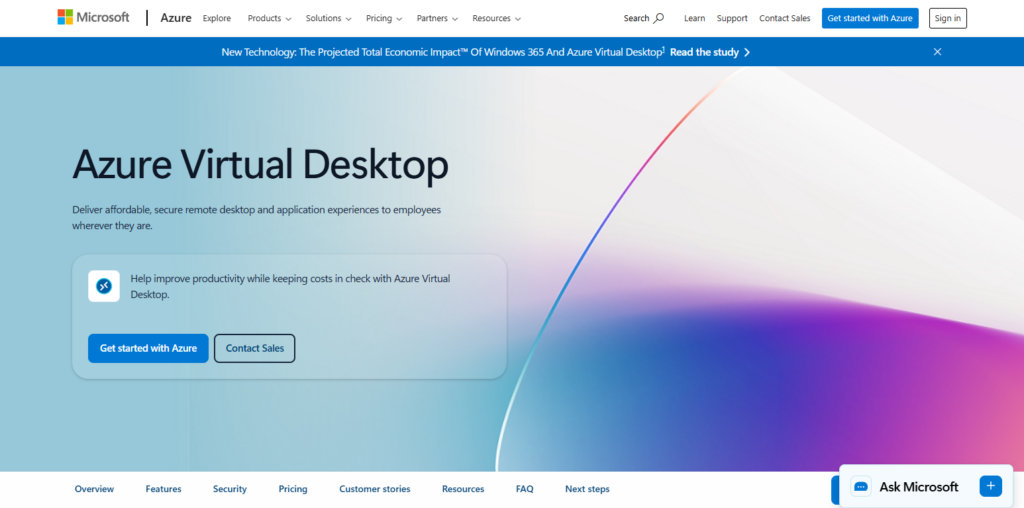Click the Azure Virtual Desktop product icon

click(x=104, y=286)
